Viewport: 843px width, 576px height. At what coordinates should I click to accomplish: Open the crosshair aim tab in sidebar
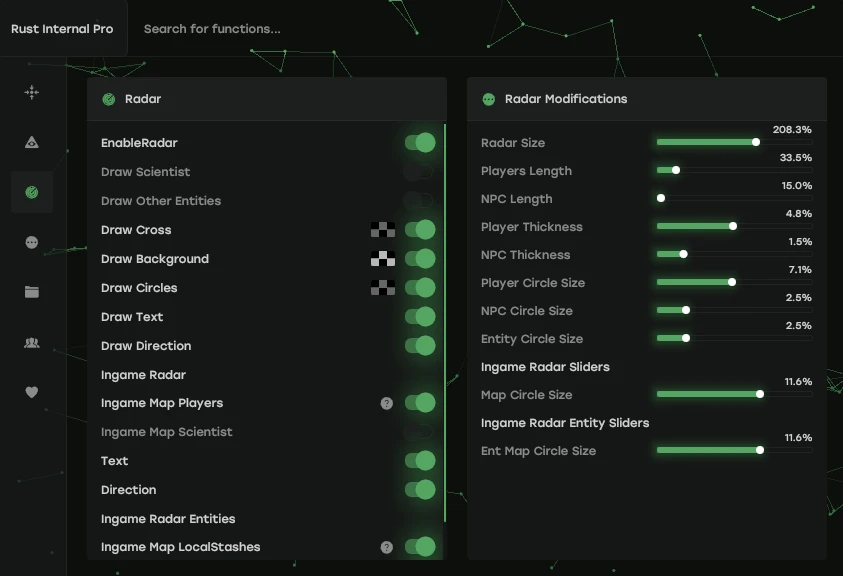(x=32, y=93)
